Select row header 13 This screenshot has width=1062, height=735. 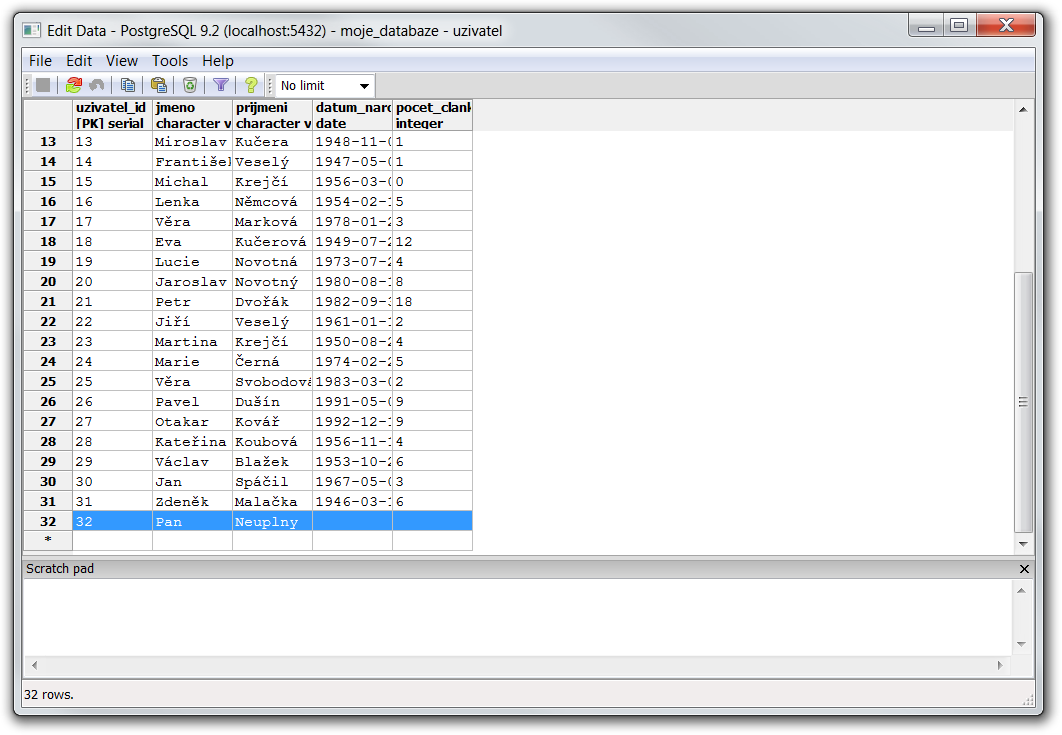(48, 141)
